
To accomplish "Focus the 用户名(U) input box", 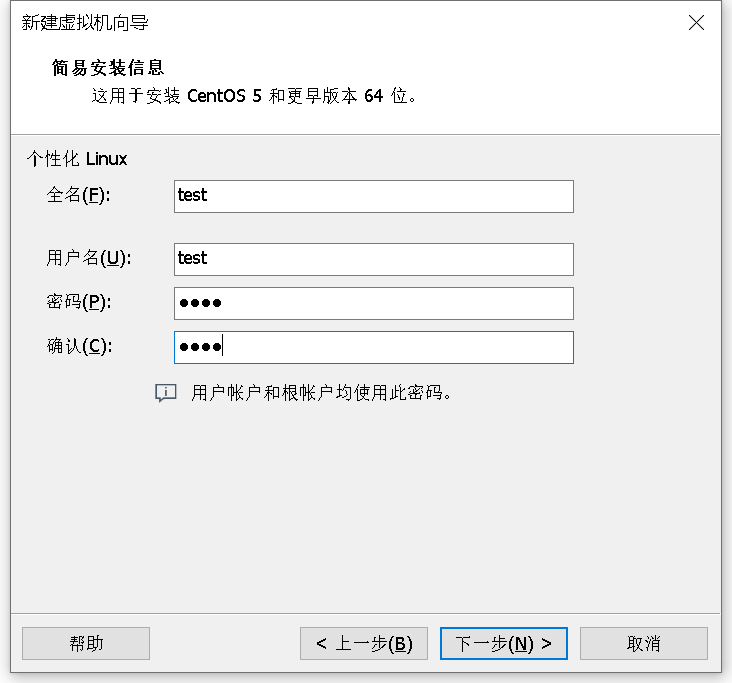I will coord(373,259).
